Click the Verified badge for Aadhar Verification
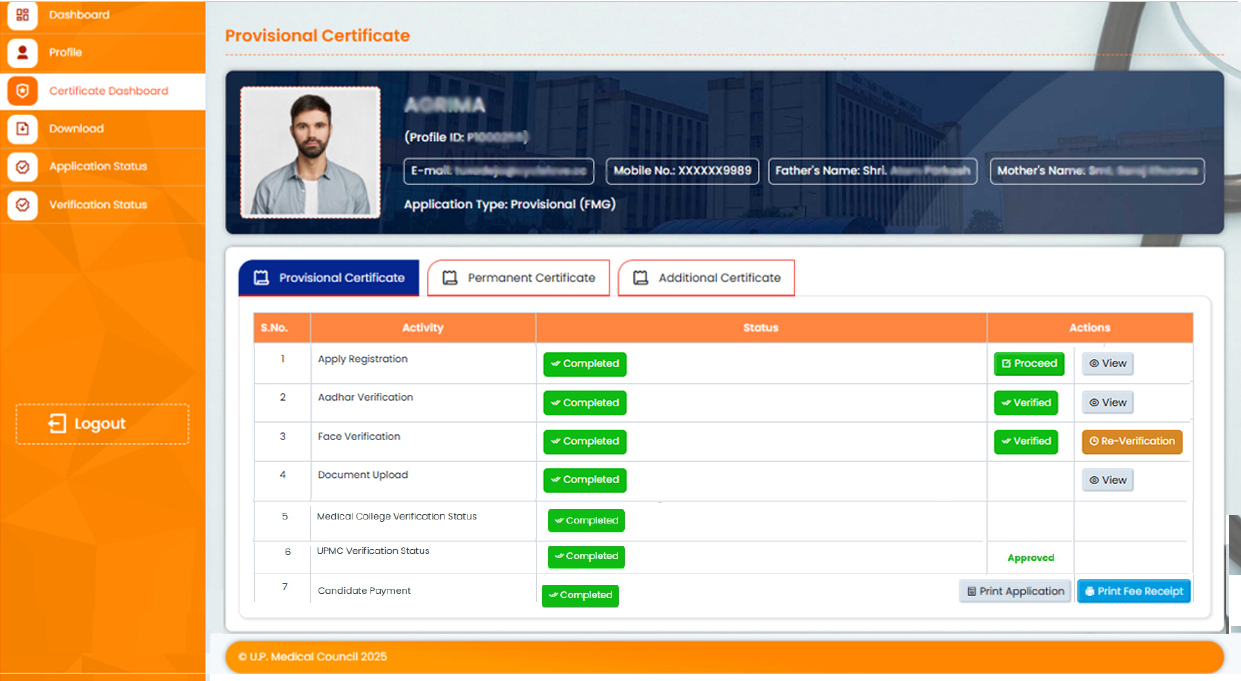This screenshot has height=681, width=1241. coord(1025,403)
